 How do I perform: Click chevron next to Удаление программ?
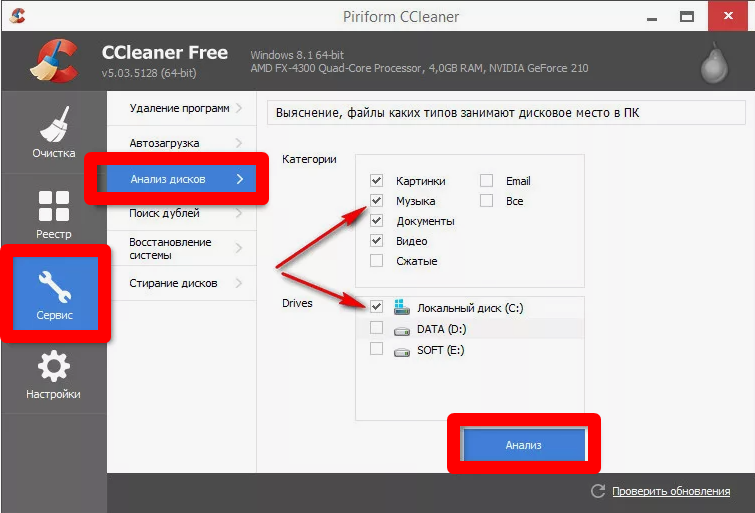(x=239, y=108)
